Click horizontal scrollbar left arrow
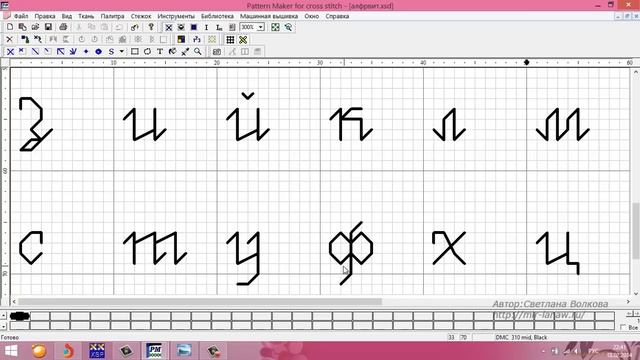Viewport: 640px width, 360px height. pos(14,302)
